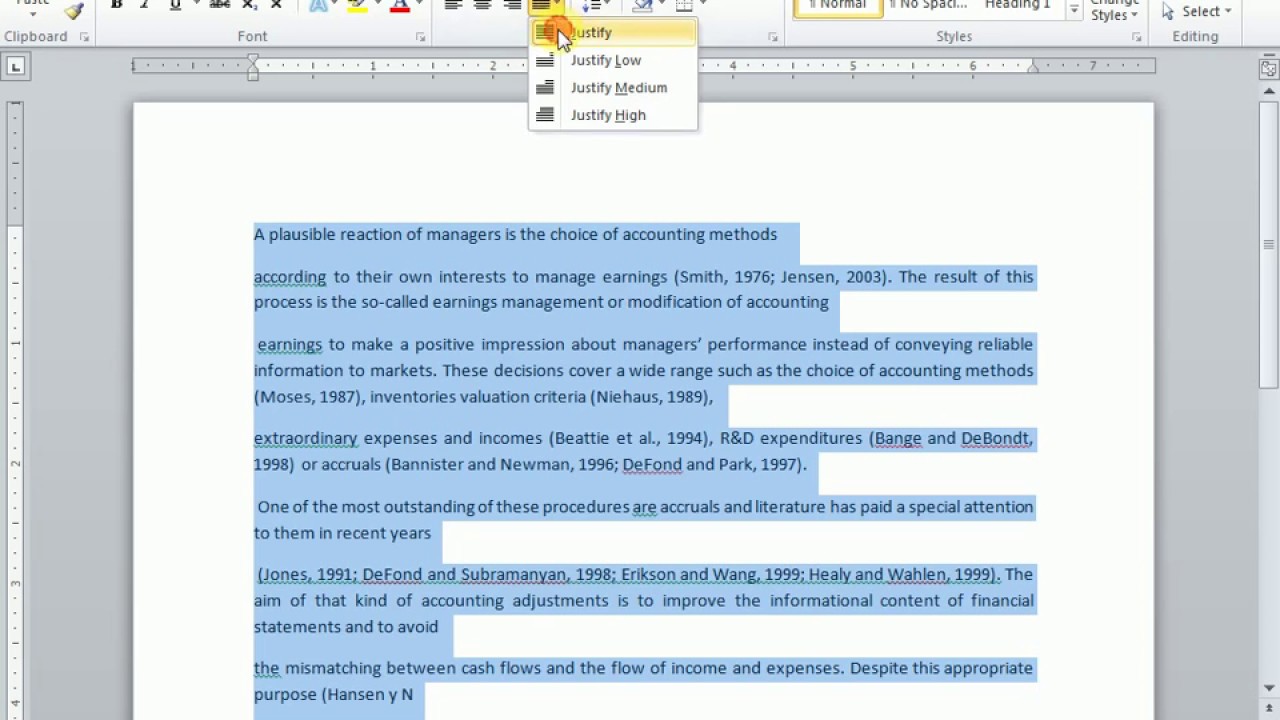The image size is (1280, 720).
Task: Click the underlined word 'extraordinary'
Action: pyautogui.click(x=305, y=438)
